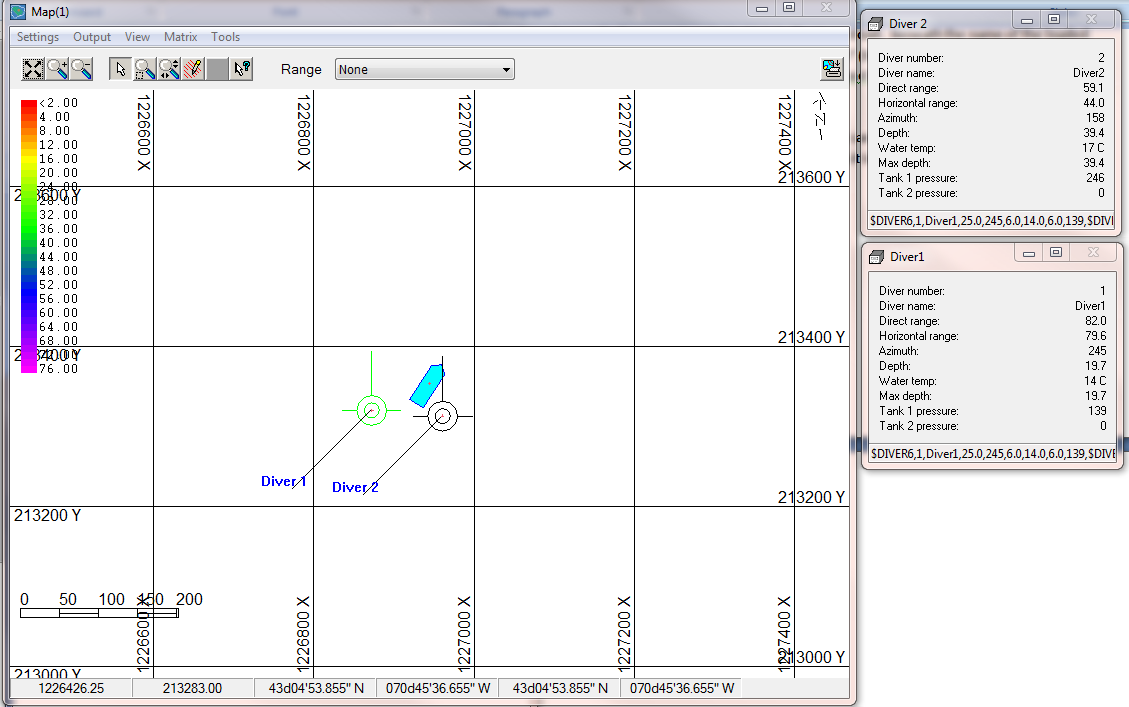Click the Diver 2 map label
Screen dimensions: 1129x707
[x=355, y=487]
